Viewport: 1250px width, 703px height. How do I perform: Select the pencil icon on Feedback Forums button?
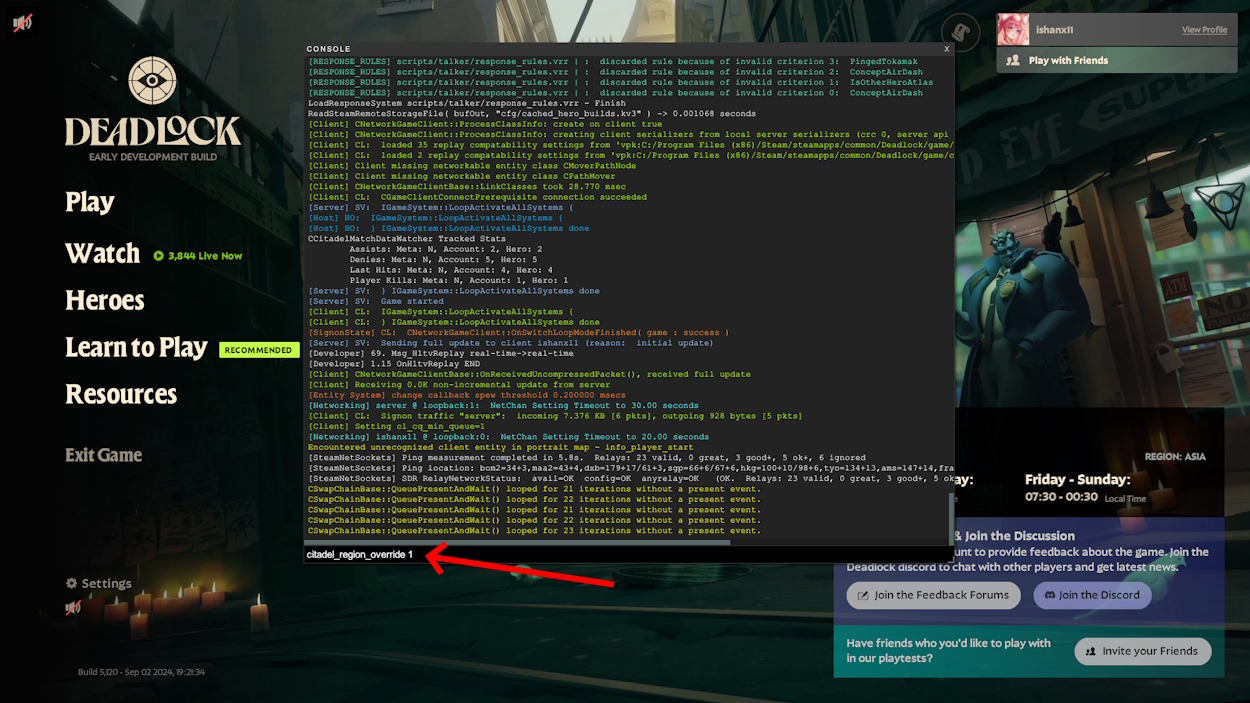click(x=864, y=595)
